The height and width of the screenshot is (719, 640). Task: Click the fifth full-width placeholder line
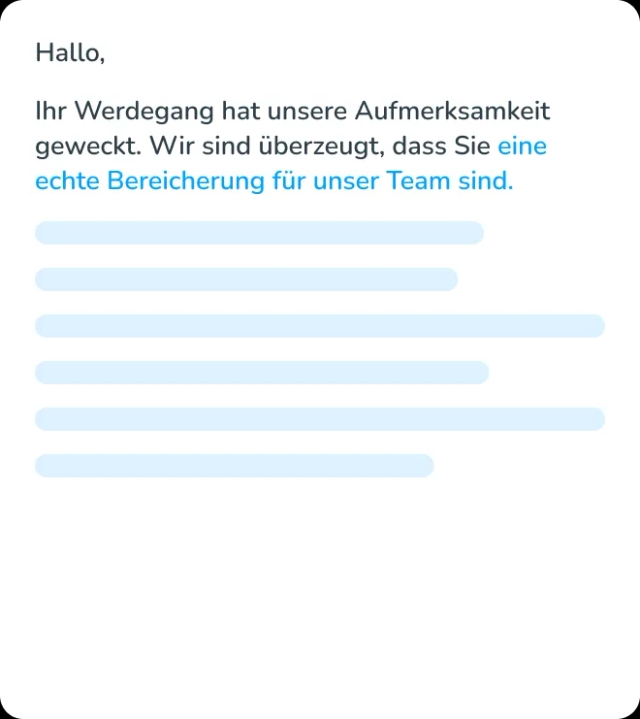(320, 419)
